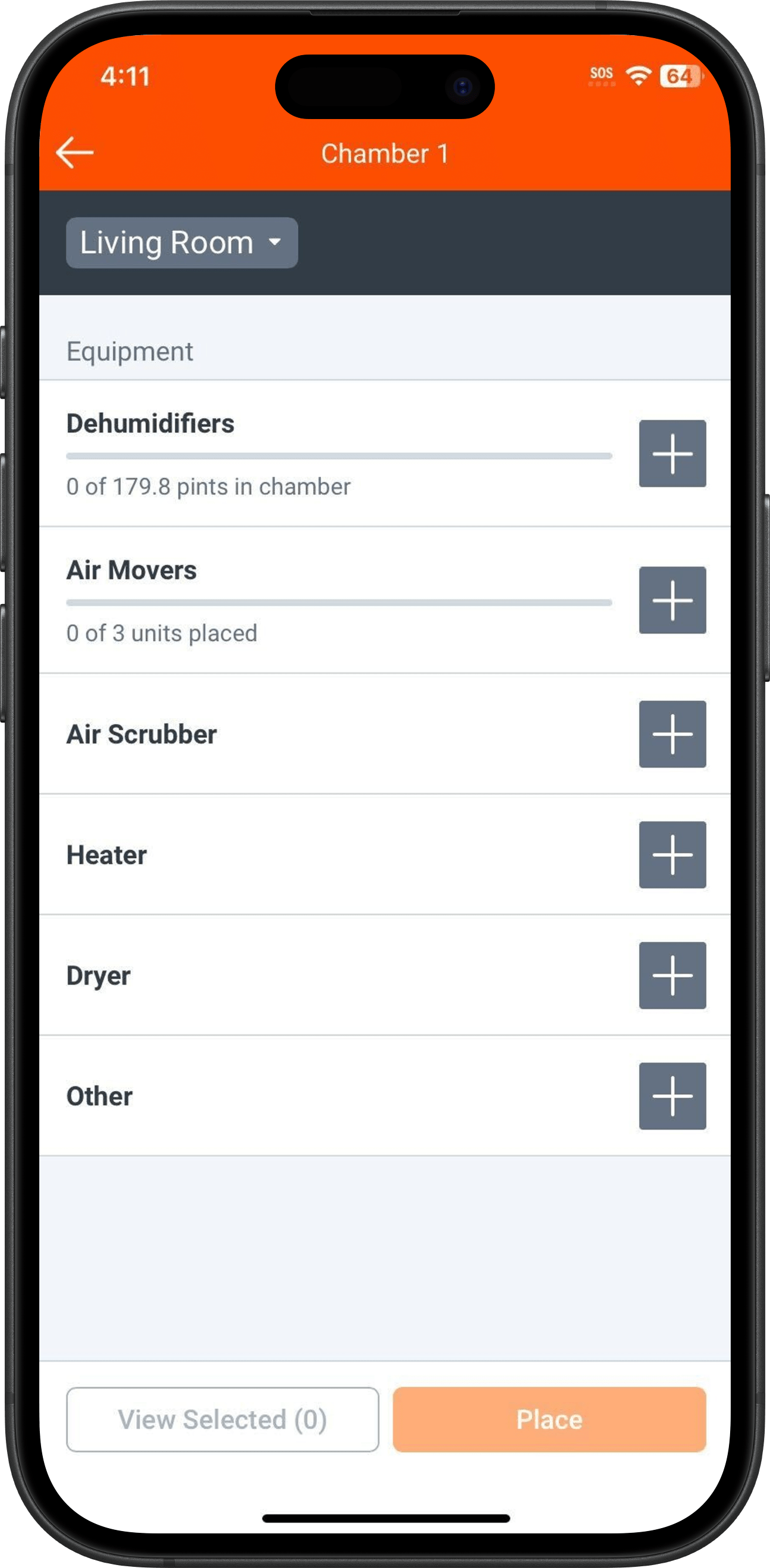Tap the Heater row label
The image size is (770, 1568).
[x=107, y=855]
